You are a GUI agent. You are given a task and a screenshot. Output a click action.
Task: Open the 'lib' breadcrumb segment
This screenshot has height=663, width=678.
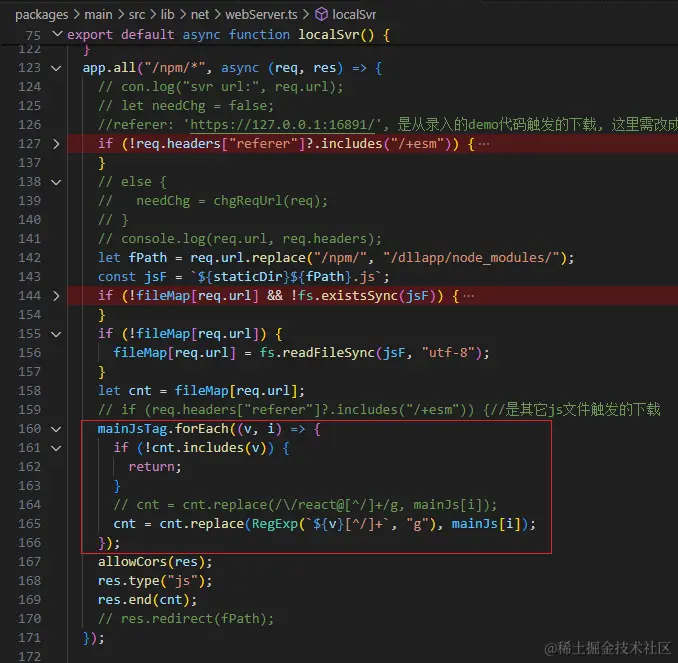click(x=167, y=15)
